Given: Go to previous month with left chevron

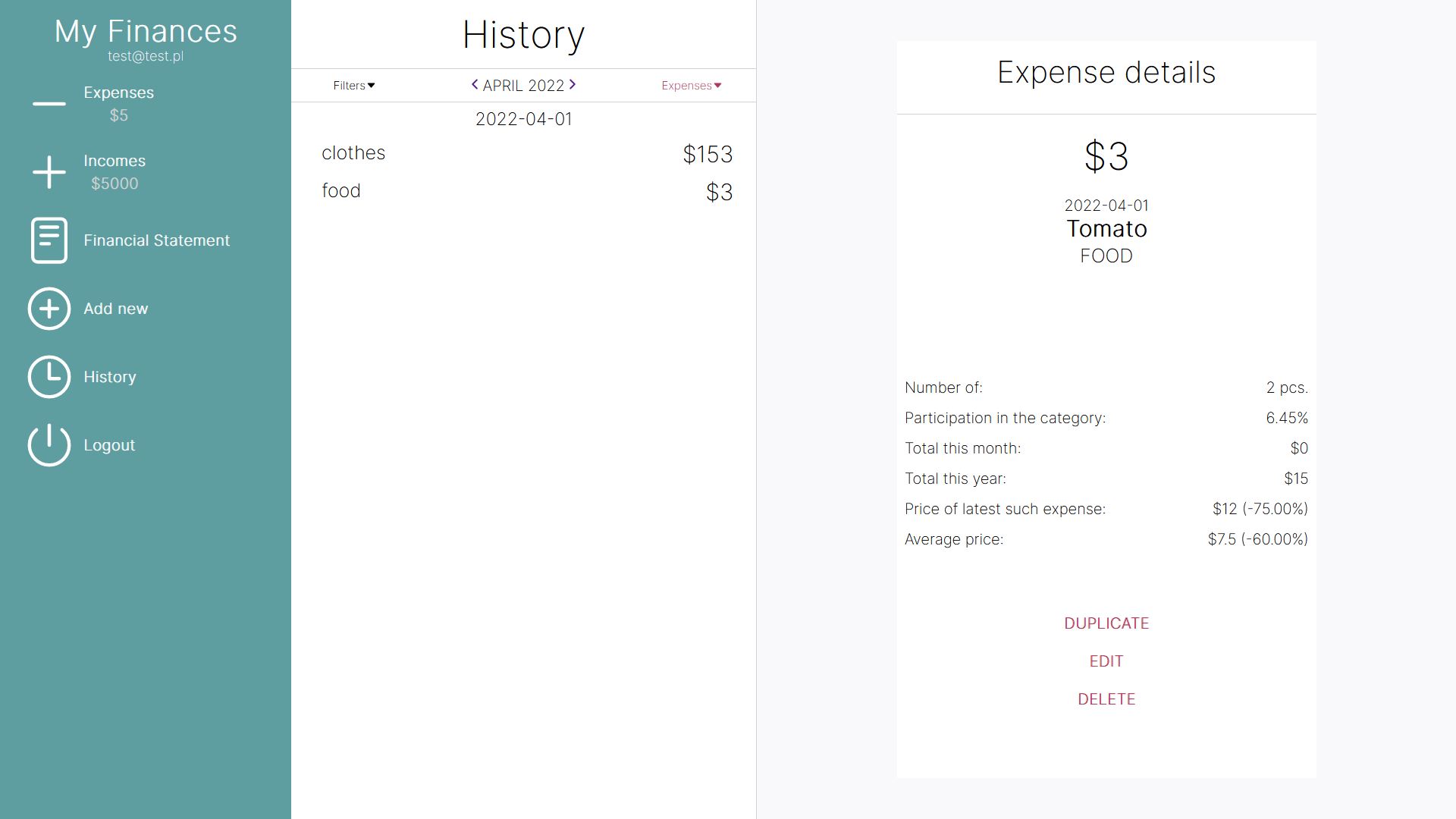Looking at the screenshot, I should coord(475,85).
